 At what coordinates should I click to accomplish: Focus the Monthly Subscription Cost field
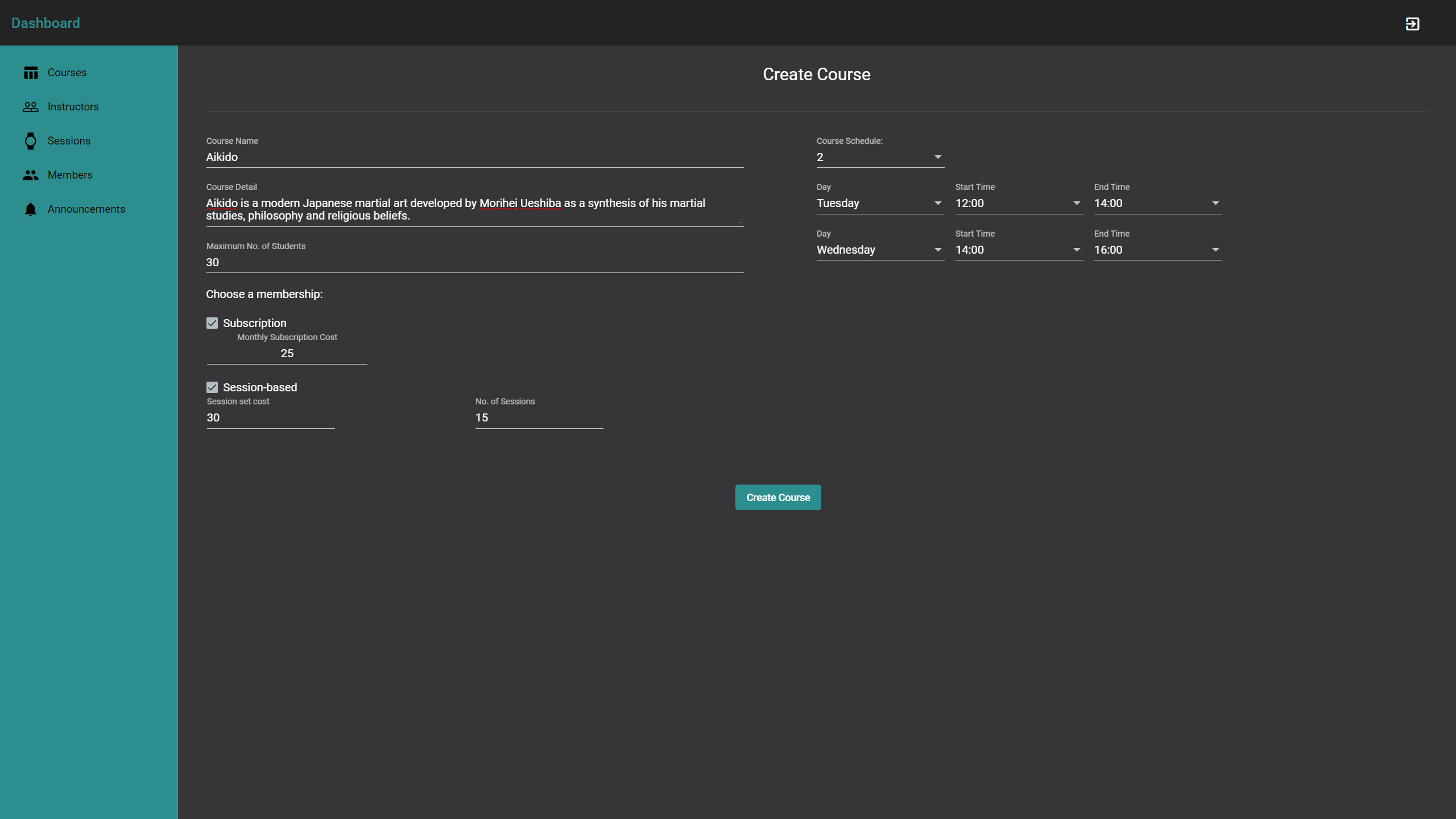287,353
